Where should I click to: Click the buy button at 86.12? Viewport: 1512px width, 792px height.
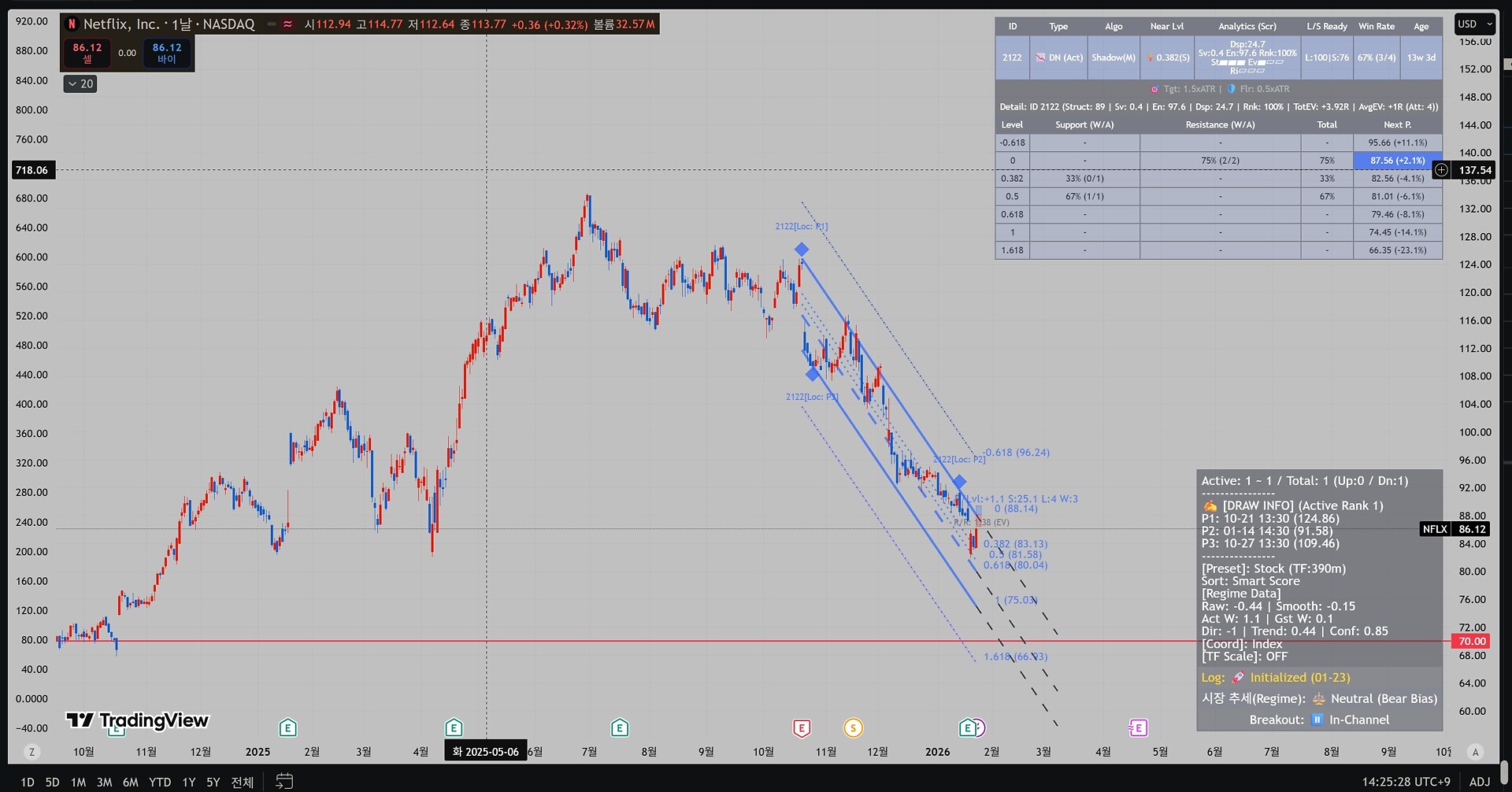167,53
